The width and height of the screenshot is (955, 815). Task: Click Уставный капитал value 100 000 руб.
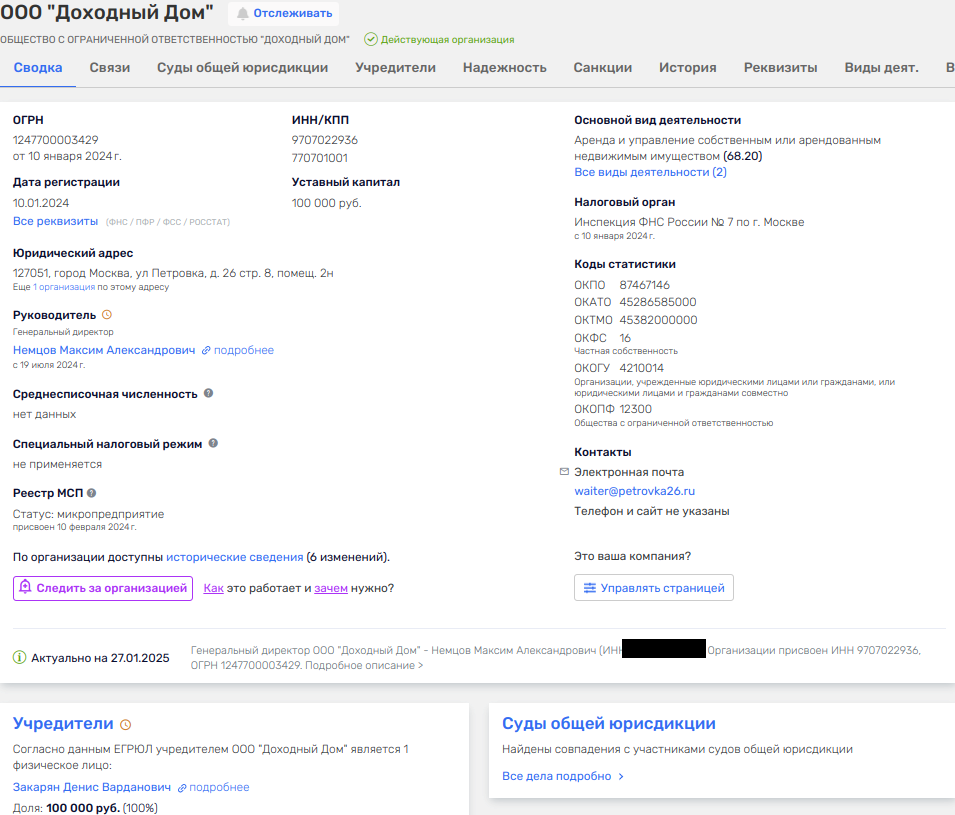(326, 203)
